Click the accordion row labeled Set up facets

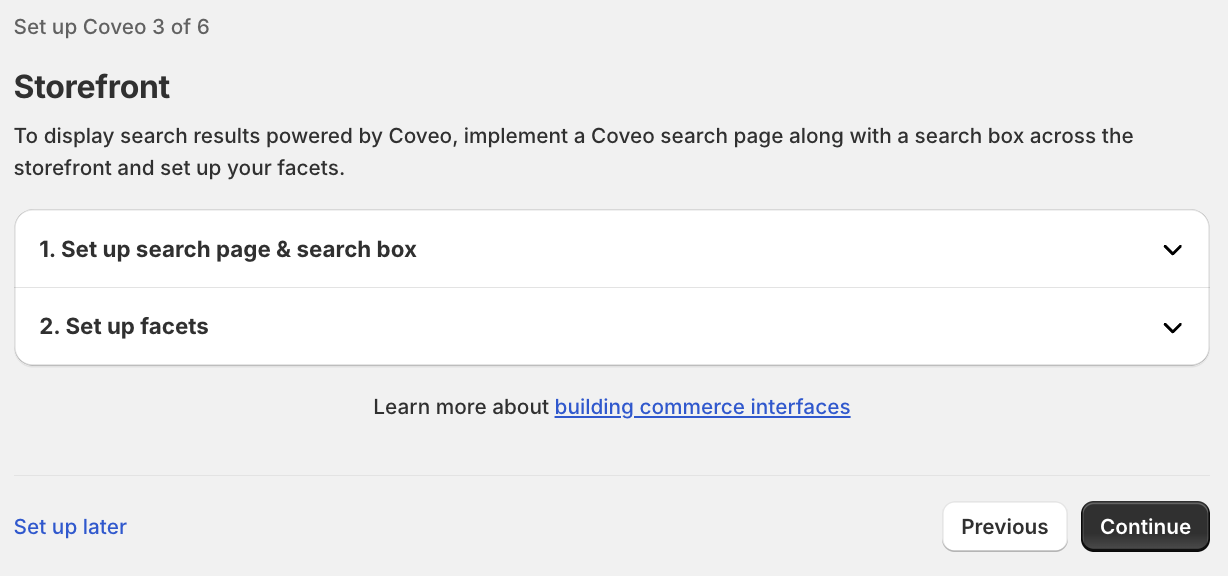coord(612,327)
